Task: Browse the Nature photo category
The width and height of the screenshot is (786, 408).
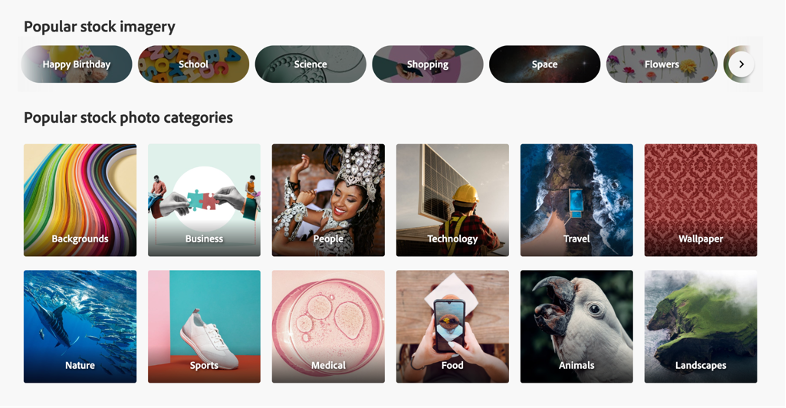Action: tap(80, 327)
